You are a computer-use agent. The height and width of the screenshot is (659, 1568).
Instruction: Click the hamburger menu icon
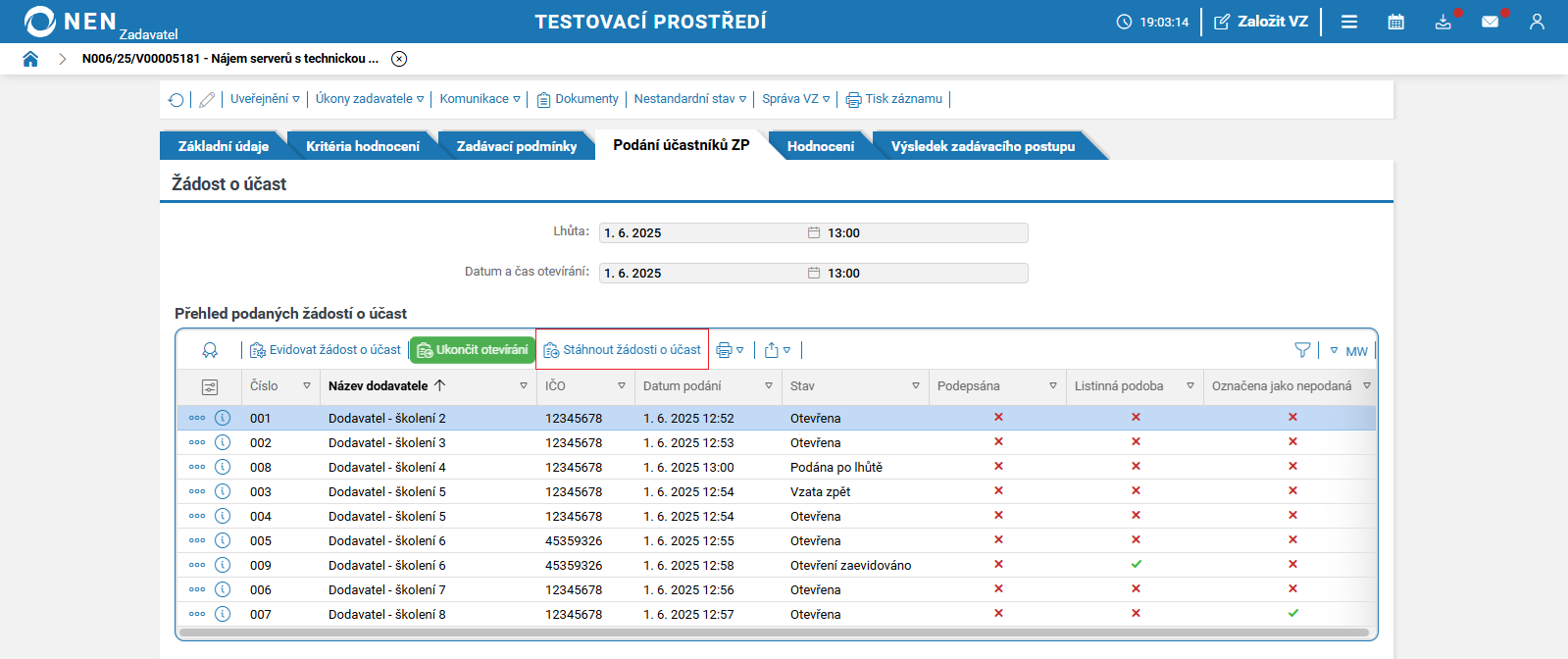(x=1349, y=22)
